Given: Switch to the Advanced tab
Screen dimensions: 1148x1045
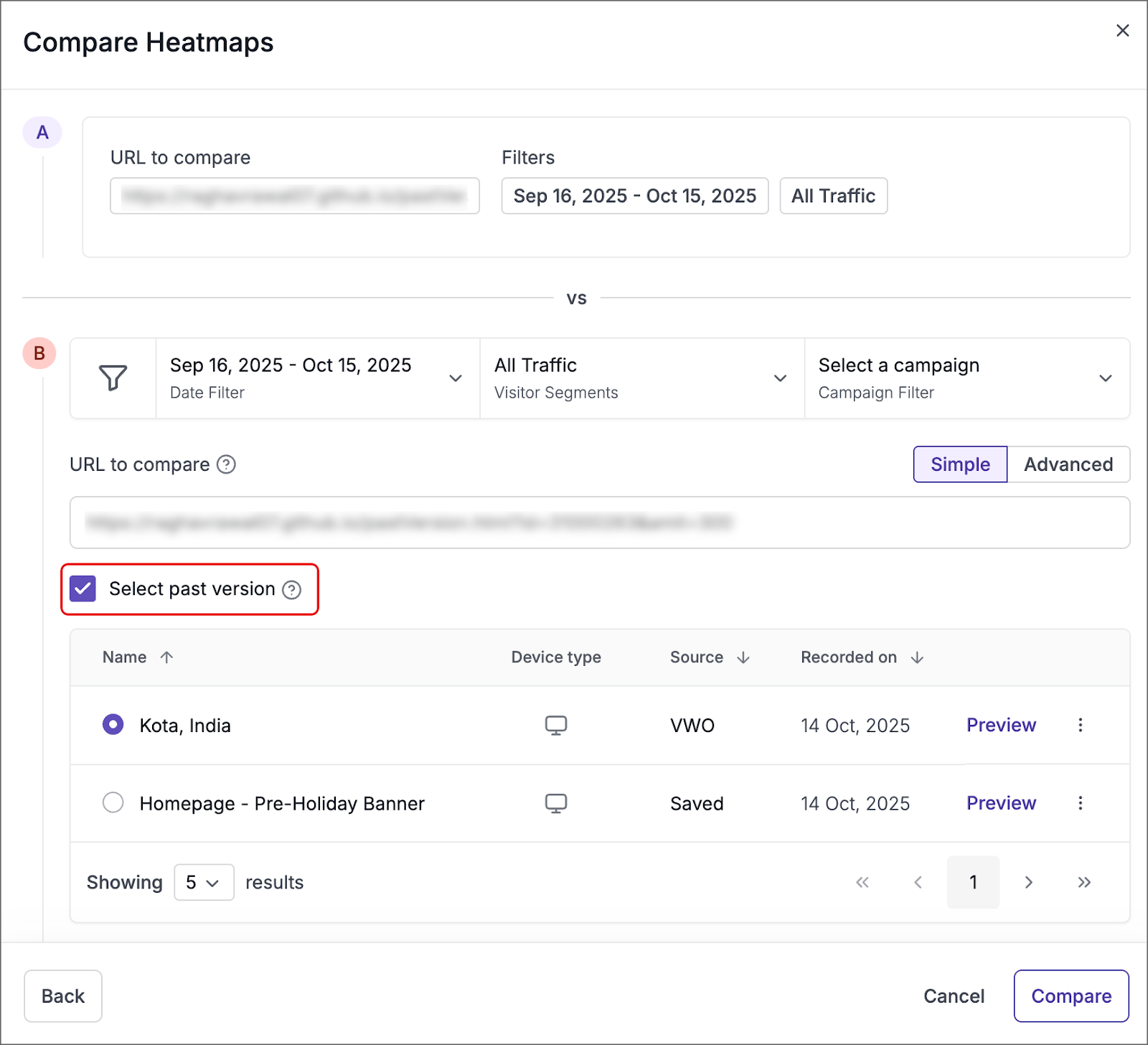Looking at the screenshot, I should 1068,464.
